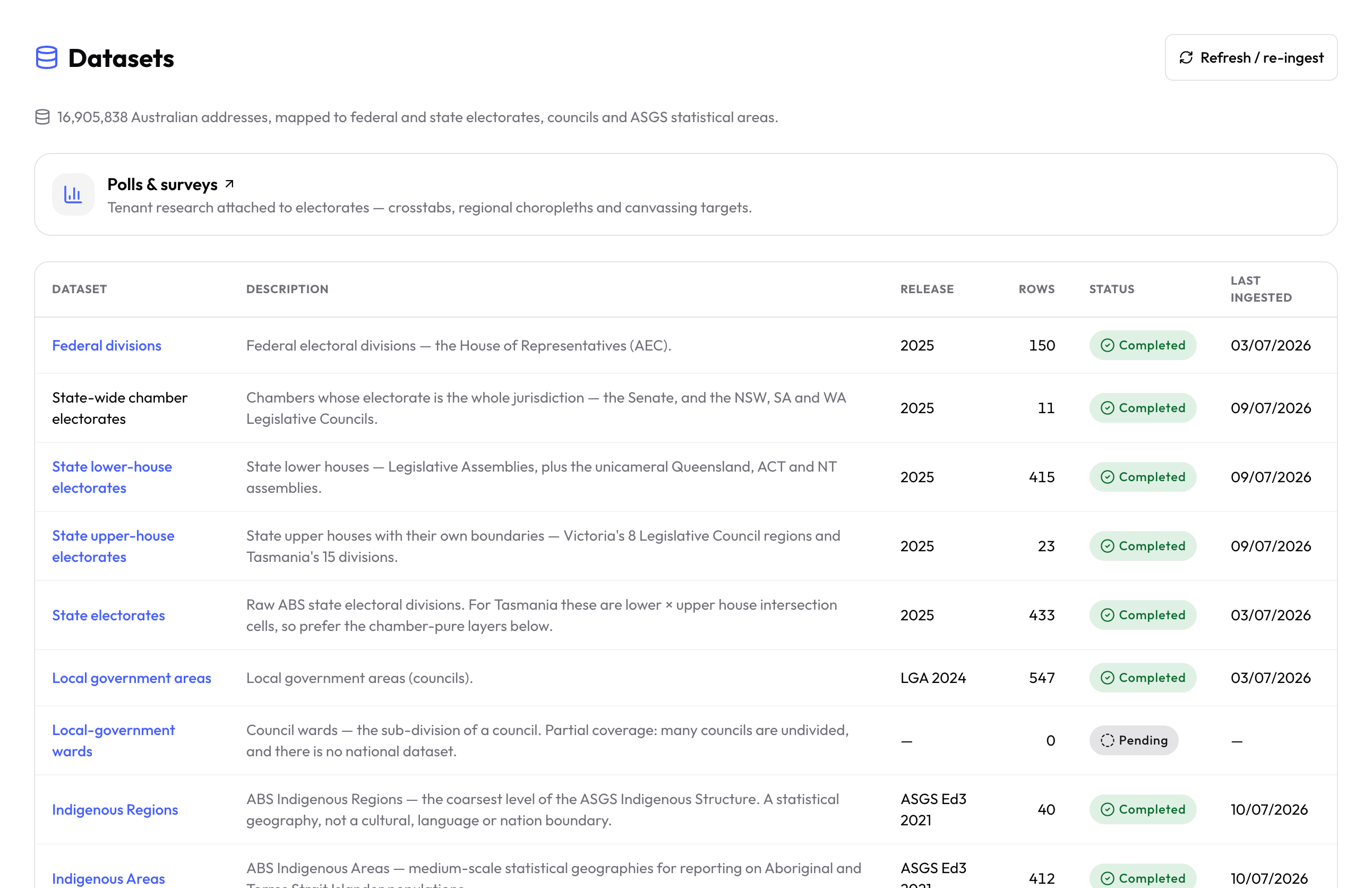Click the Completed badge in the Local government areas row
Image resolution: width=1372 pixels, height=888 pixels.
(x=1143, y=678)
